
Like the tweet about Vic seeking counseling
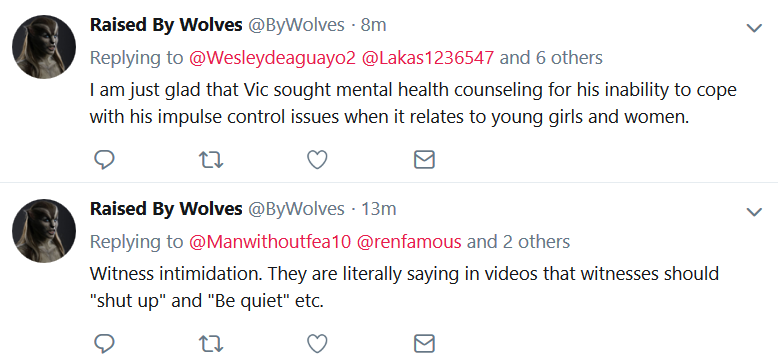318,160
